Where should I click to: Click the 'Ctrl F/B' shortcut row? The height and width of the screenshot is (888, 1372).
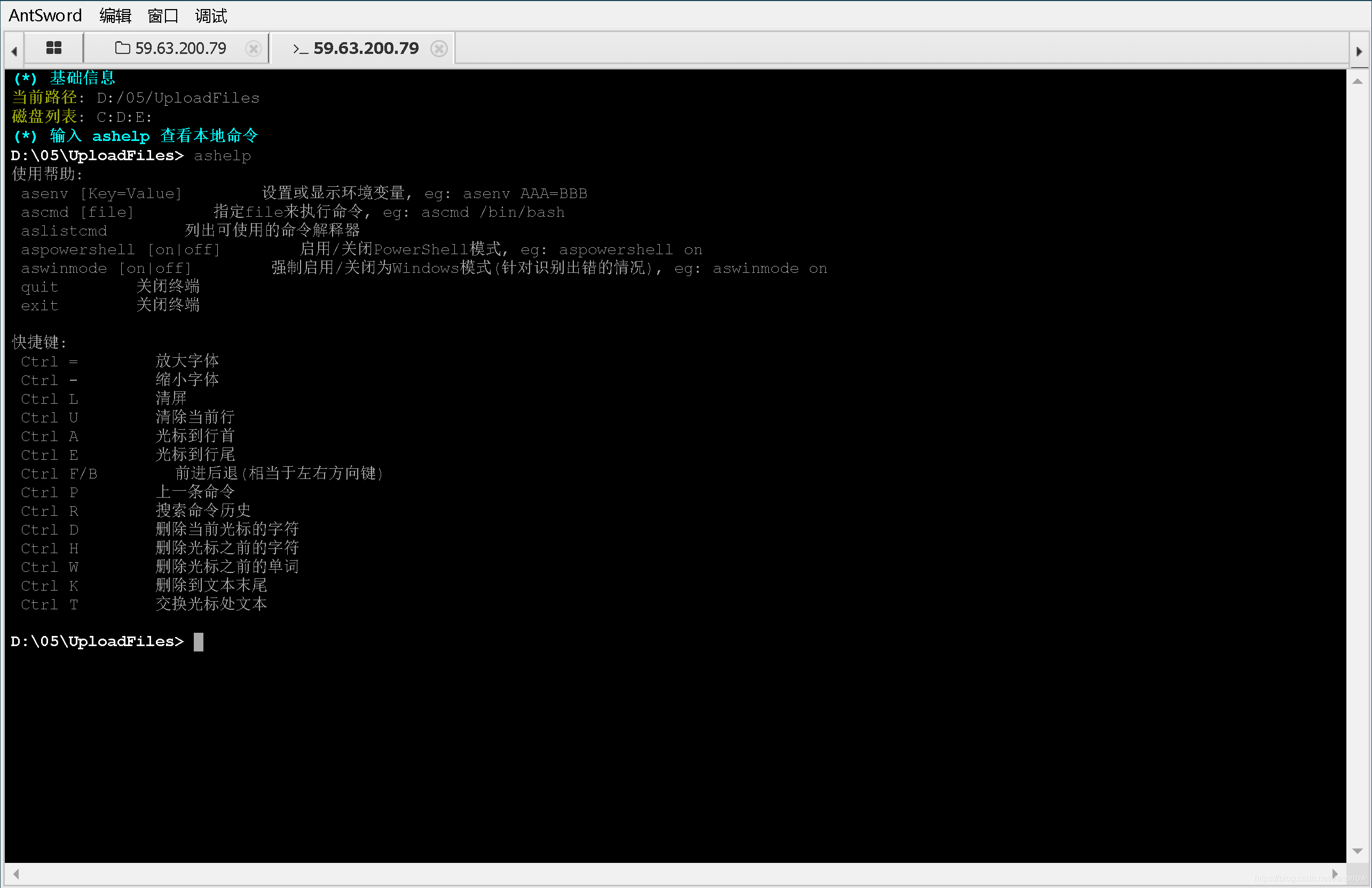click(x=202, y=474)
